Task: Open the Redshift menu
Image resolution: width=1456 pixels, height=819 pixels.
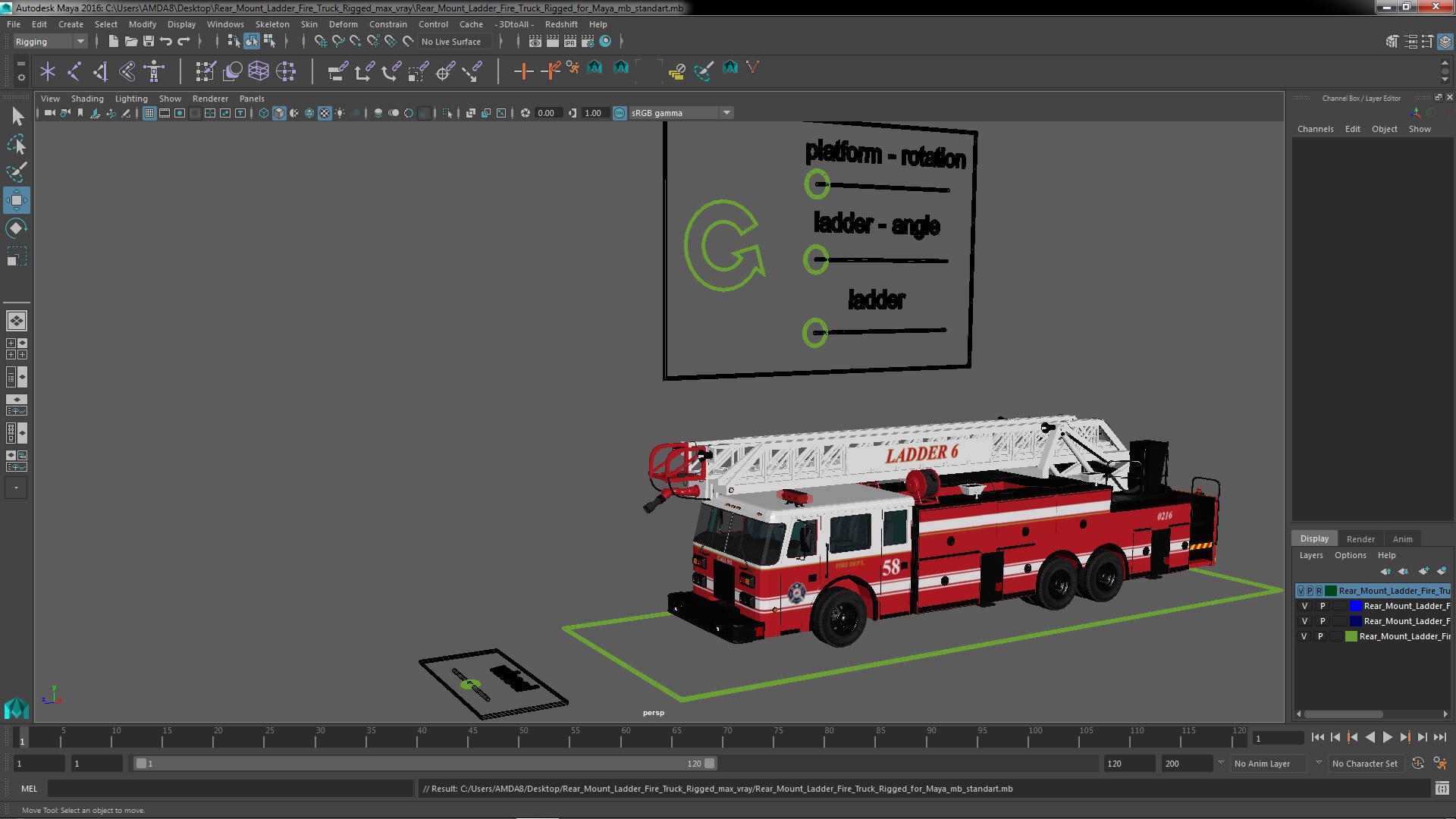Action: 561,24
